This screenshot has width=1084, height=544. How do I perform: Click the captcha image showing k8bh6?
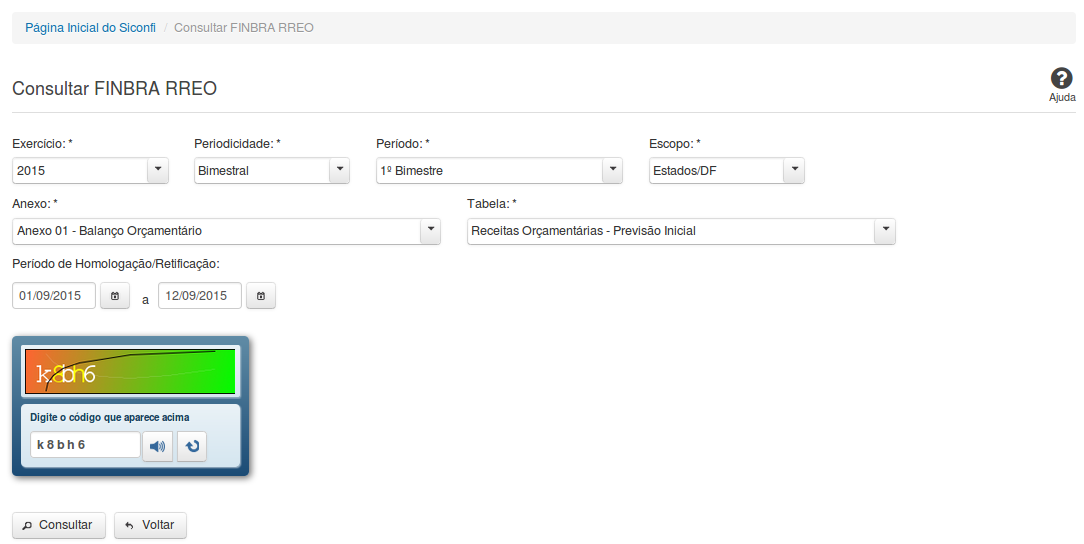pos(130,371)
